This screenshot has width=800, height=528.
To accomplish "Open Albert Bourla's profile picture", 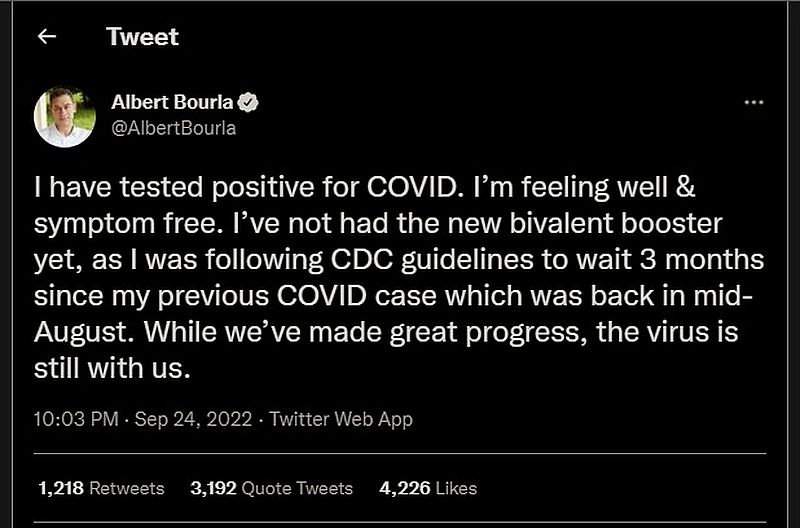I will point(65,117).
